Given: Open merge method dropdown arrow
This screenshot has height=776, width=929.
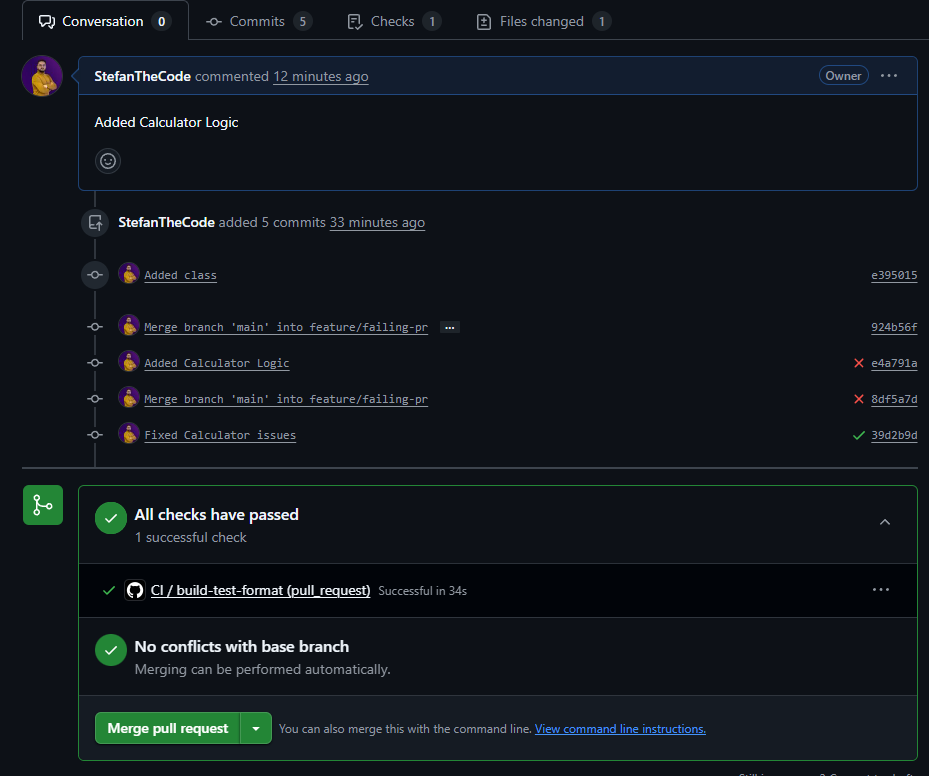Looking at the screenshot, I should tap(256, 729).
